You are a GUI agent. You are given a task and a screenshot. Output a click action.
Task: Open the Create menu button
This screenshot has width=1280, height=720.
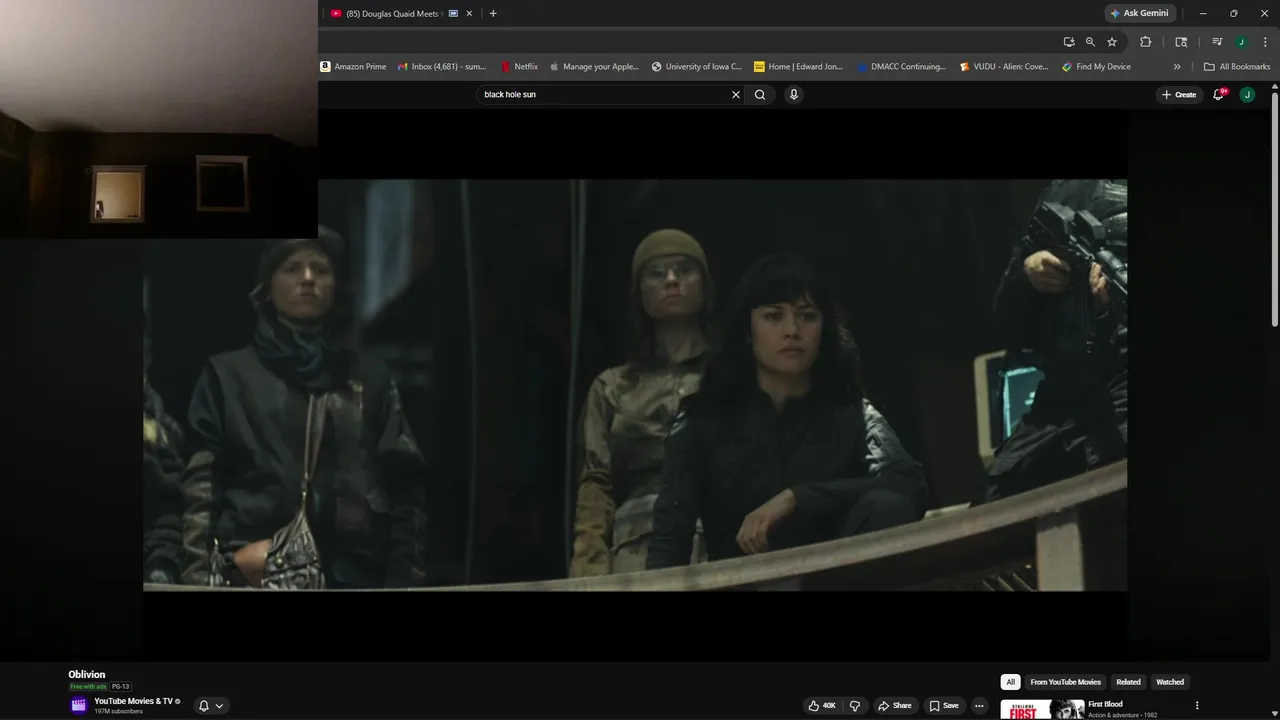click(1179, 94)
